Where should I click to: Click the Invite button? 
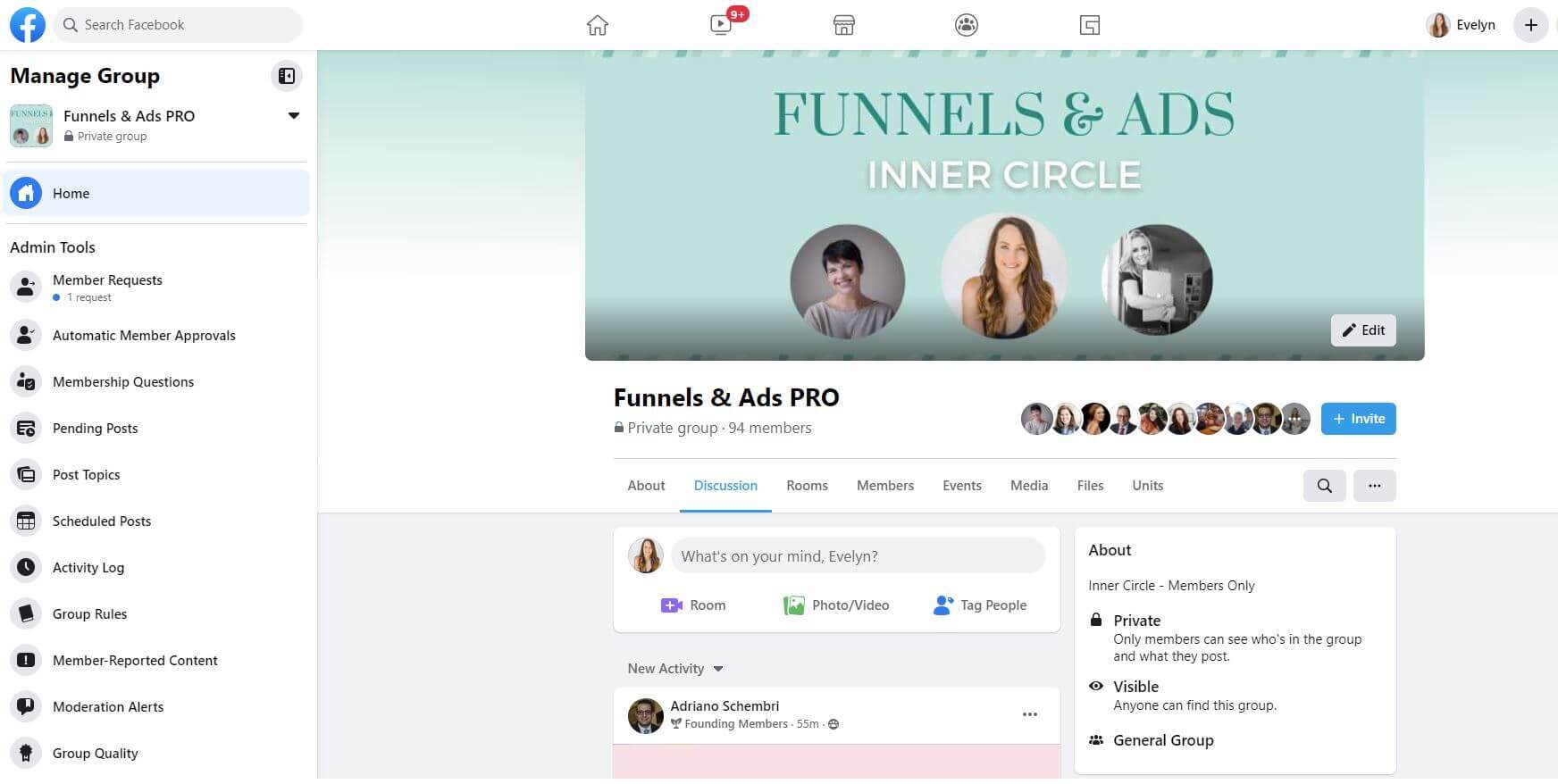pyautogui.click(x=1358, y=419)
